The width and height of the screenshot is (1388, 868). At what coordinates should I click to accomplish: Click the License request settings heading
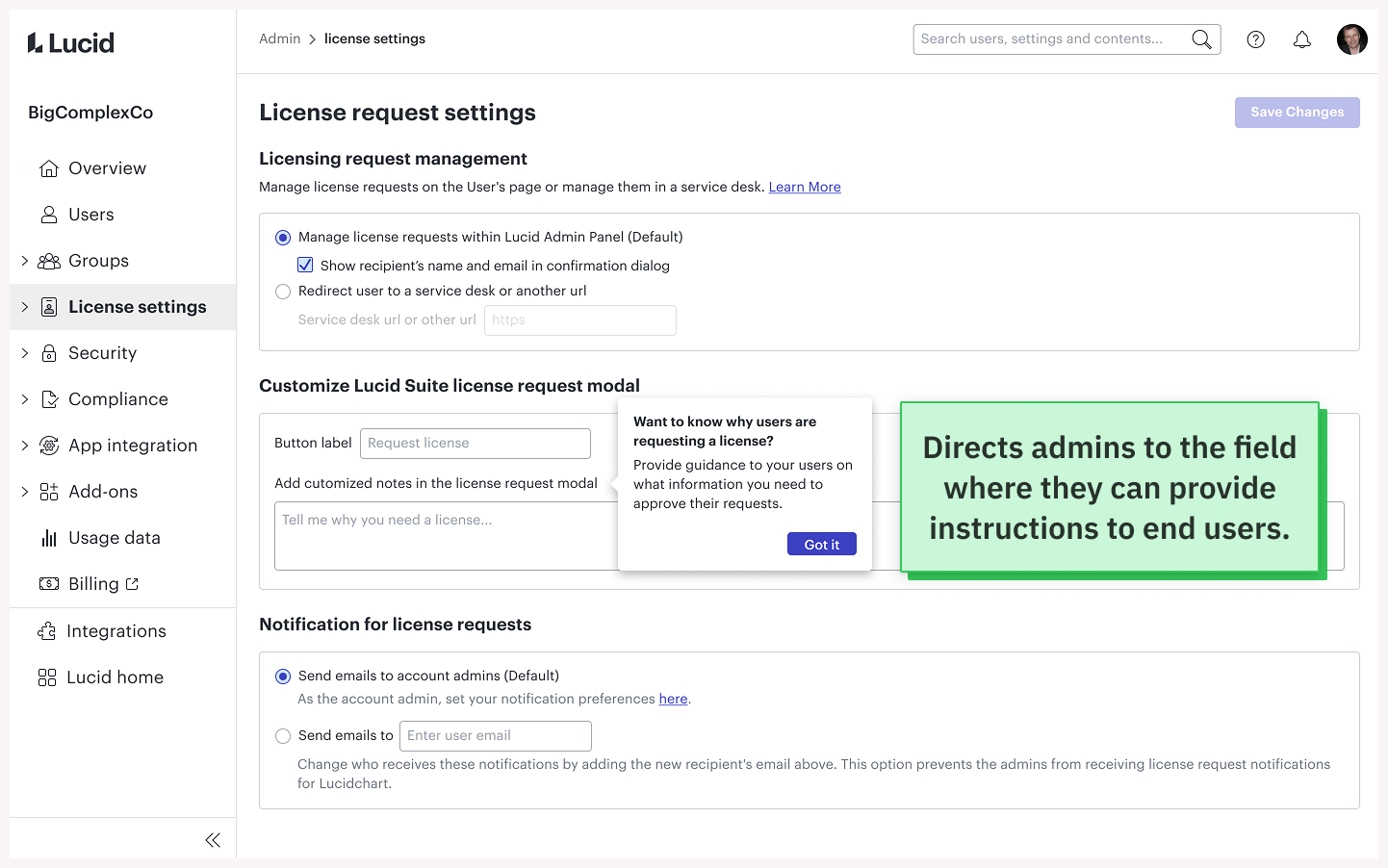pos(398,113)
